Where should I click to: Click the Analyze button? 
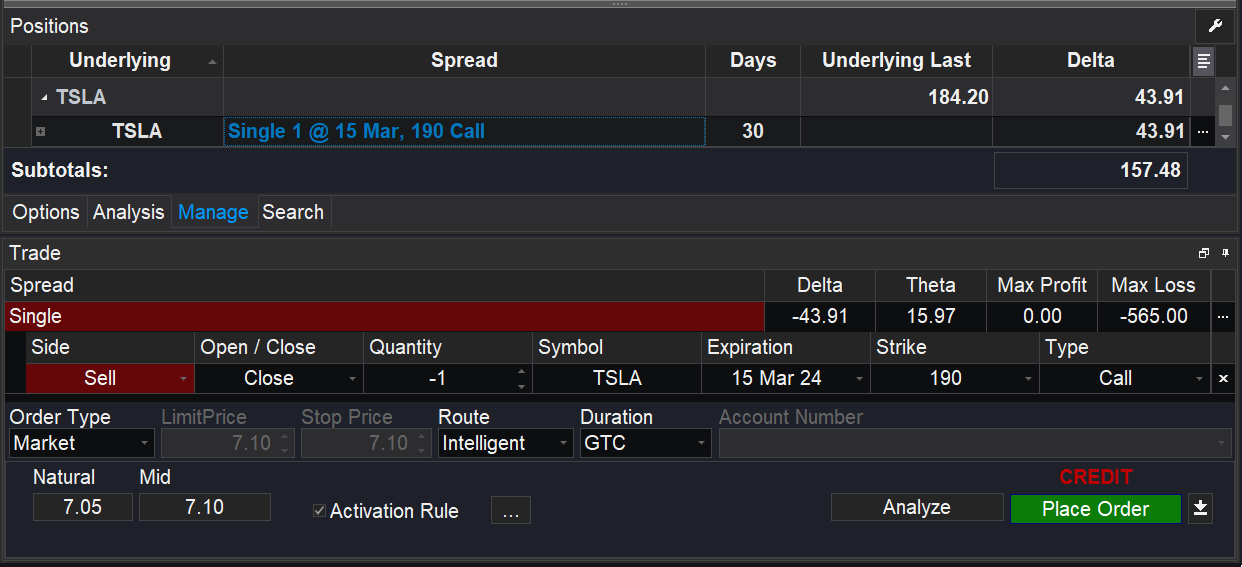(x=917, y=508)
